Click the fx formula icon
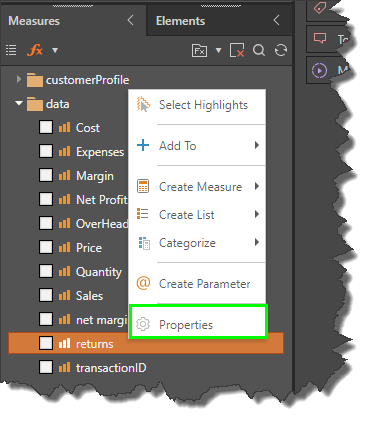 35,50
